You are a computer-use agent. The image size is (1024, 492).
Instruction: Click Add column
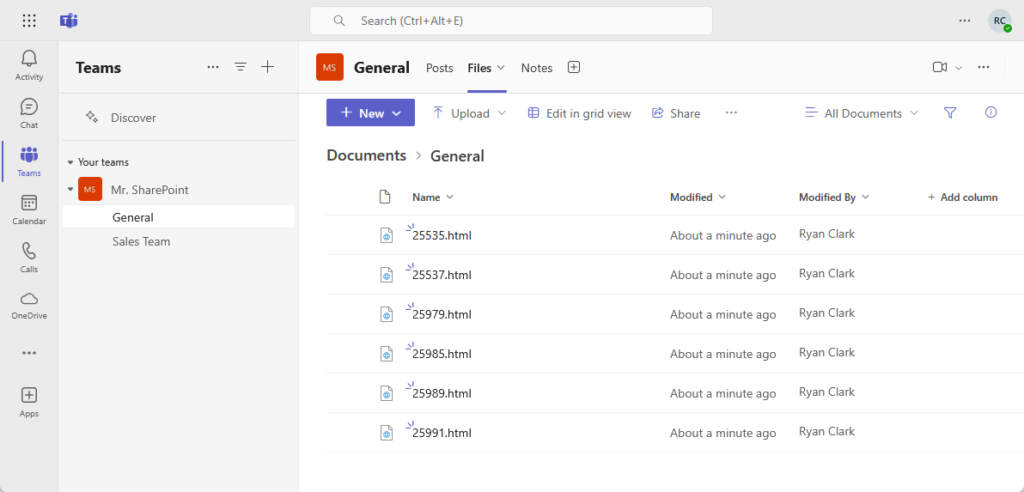(963, 197)
